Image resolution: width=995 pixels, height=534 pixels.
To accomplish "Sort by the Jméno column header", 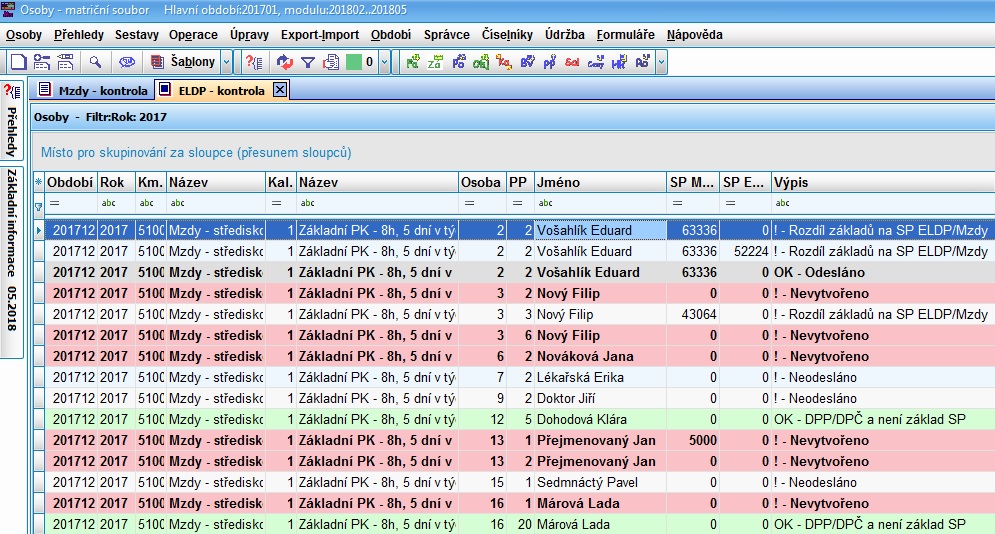I will click(600, 183).
